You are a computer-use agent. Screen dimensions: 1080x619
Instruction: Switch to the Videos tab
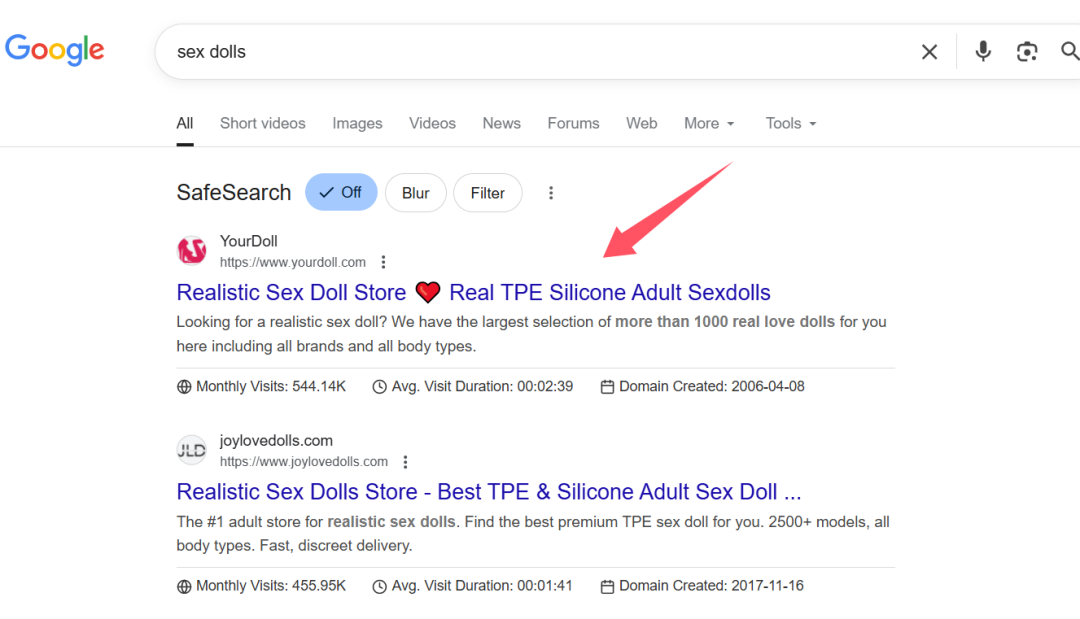pyautogui.click(x=432, y=123)
